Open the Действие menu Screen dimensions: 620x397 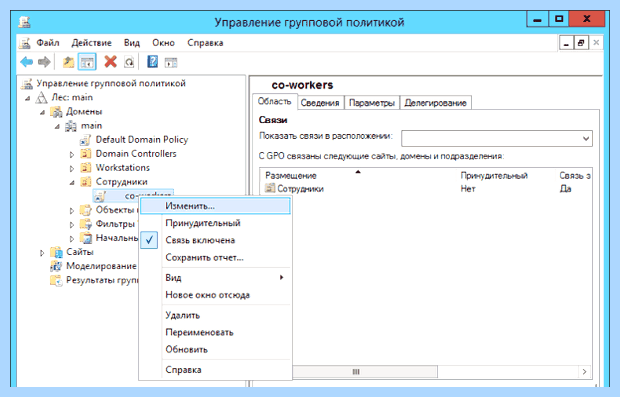[x=91, y=43]
